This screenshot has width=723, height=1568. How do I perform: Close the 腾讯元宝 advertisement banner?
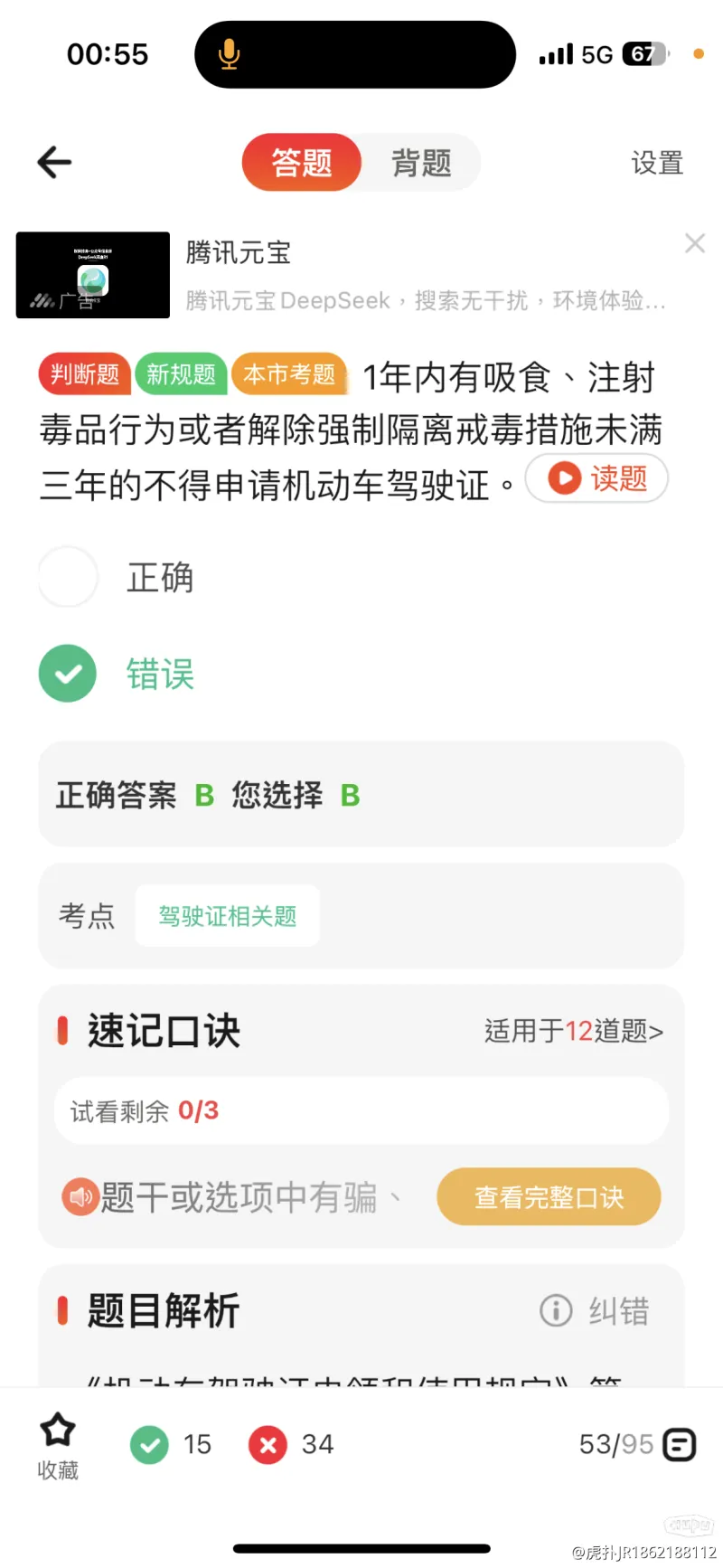tap(695, 243)
